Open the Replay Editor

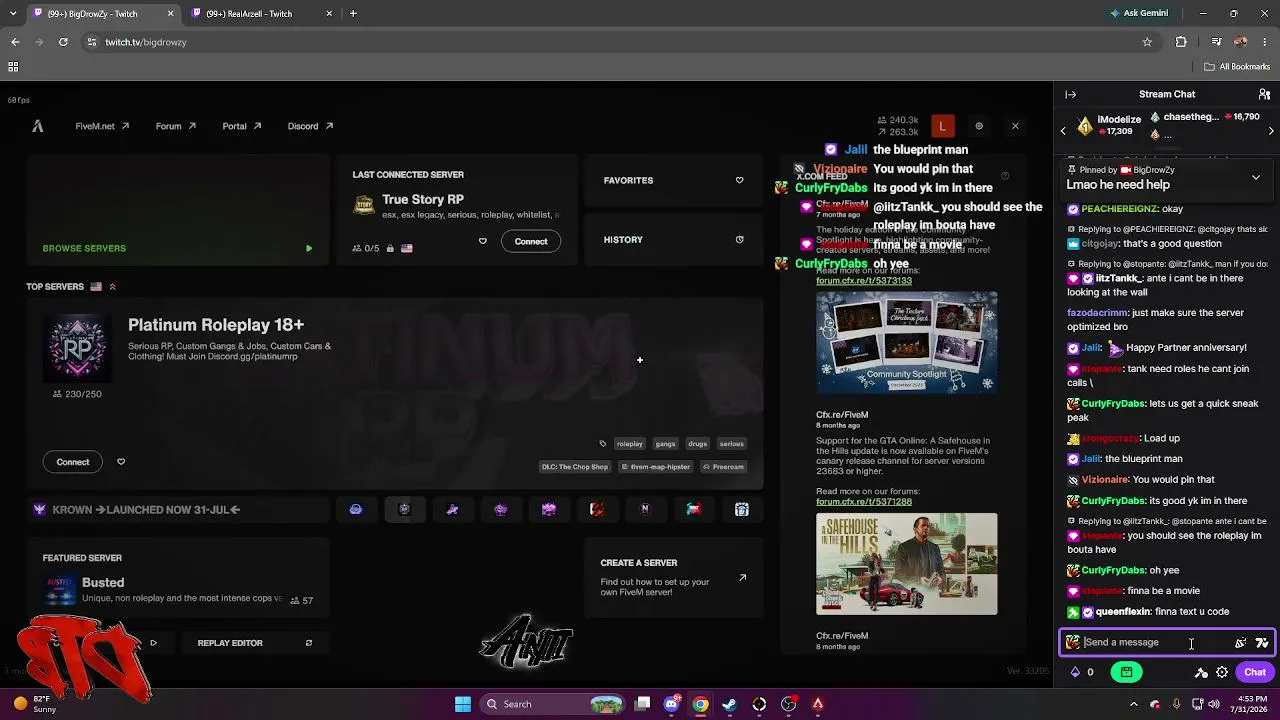point(255,643)
